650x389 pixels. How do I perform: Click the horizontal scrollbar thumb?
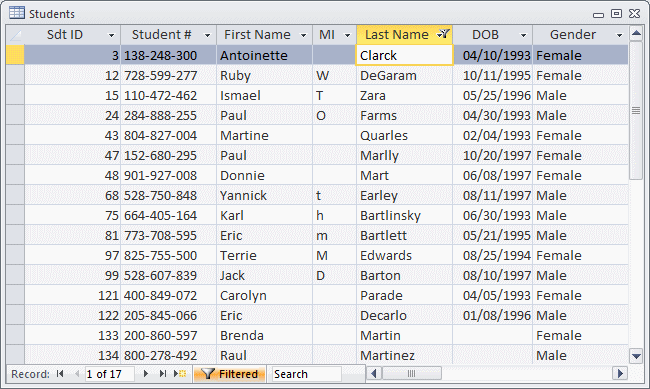411,374
